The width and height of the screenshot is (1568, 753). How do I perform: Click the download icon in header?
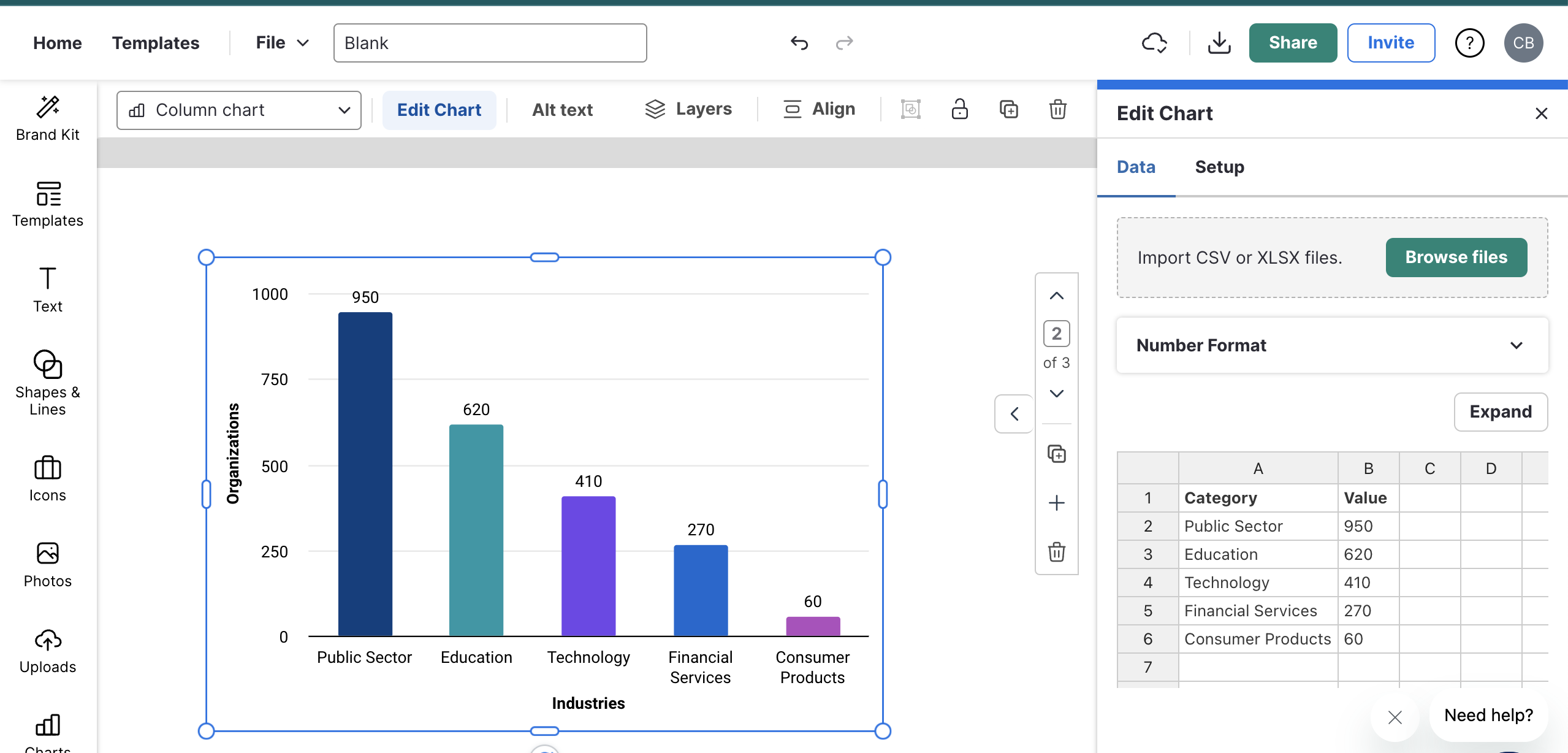(x=1219, y=43)
